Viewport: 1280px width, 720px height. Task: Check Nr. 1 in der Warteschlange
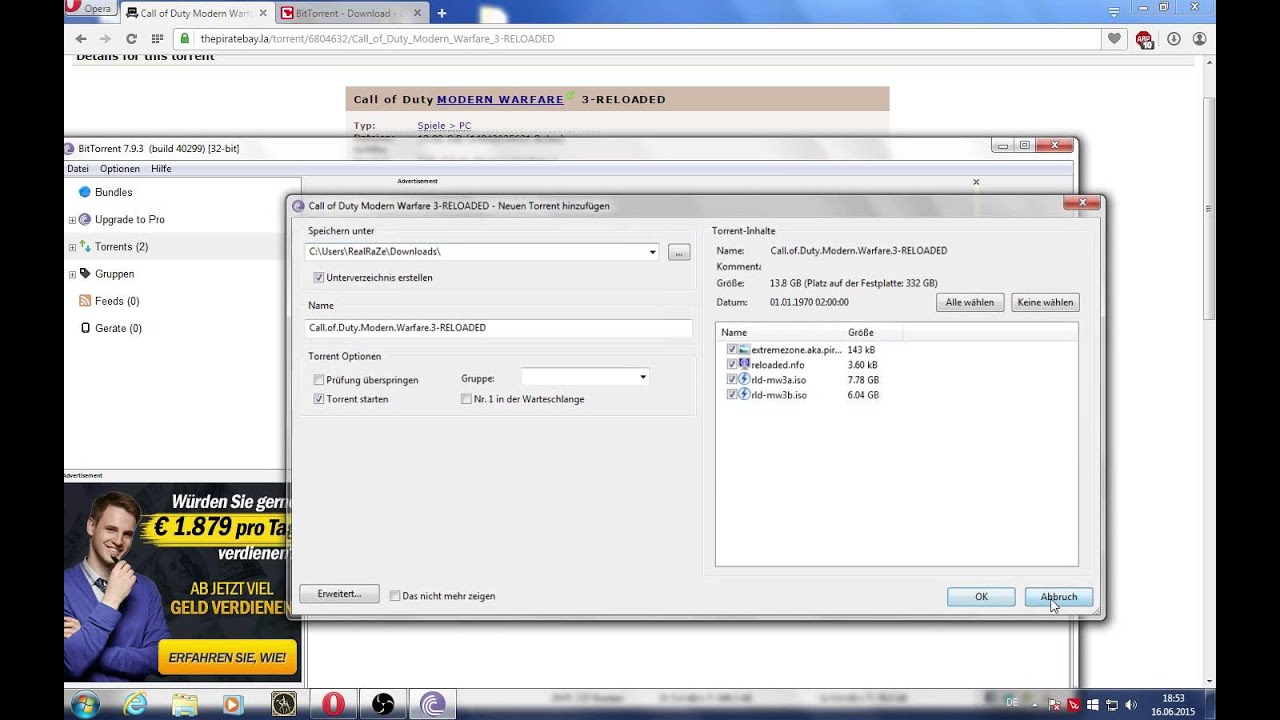tap(466, 399)
